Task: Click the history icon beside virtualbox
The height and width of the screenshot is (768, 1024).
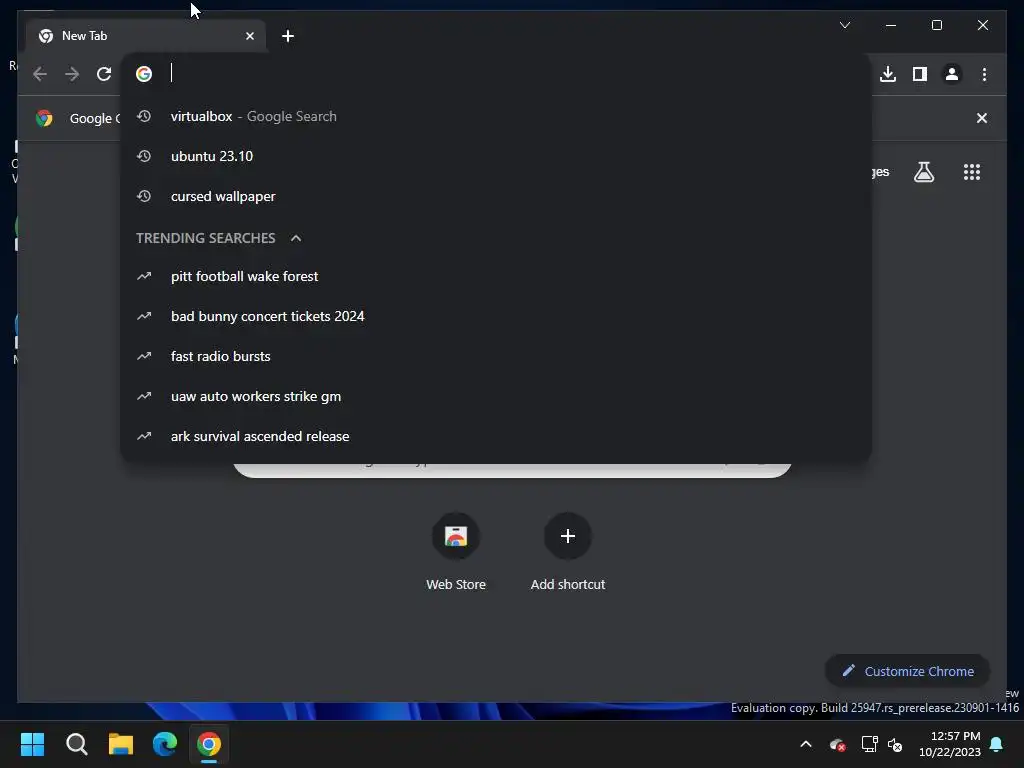Action: [x=144, y=116]
